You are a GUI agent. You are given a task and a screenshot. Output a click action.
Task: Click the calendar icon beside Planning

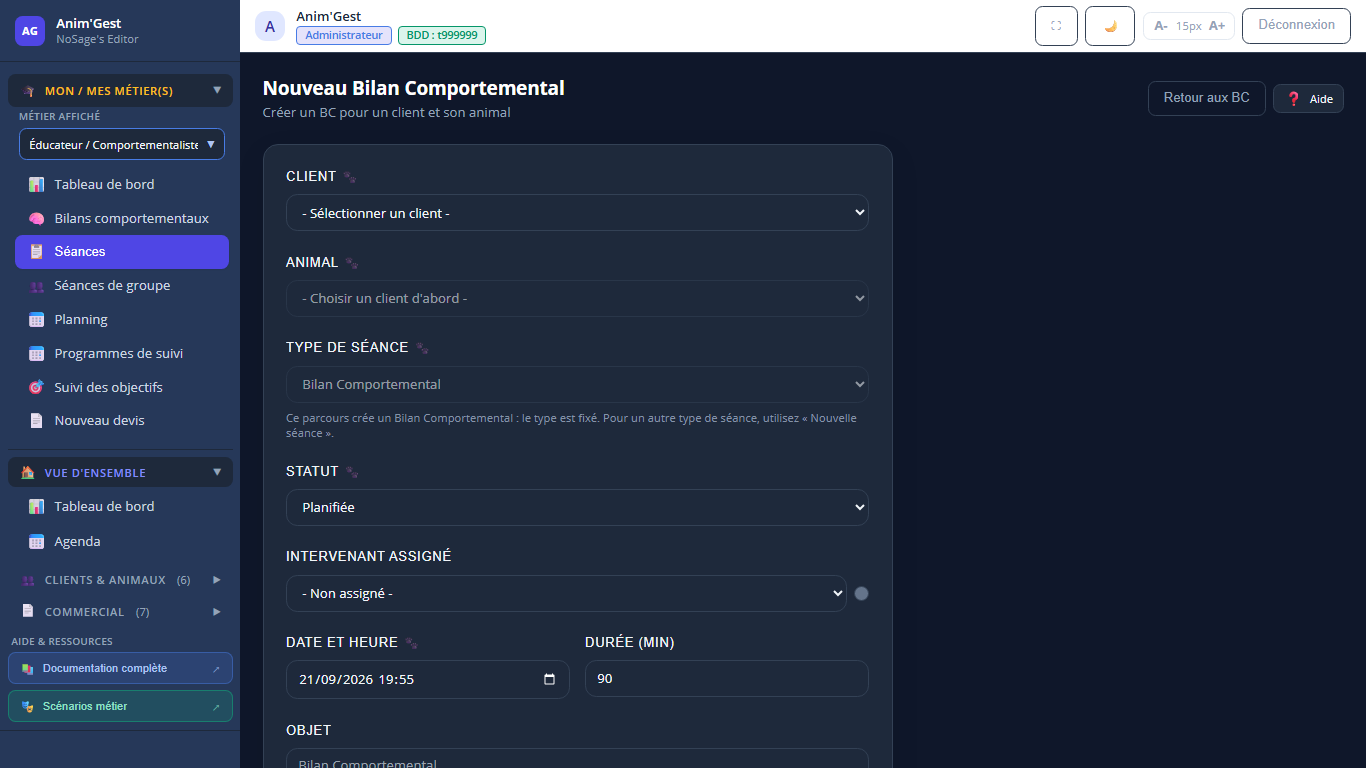click(36, 320)
